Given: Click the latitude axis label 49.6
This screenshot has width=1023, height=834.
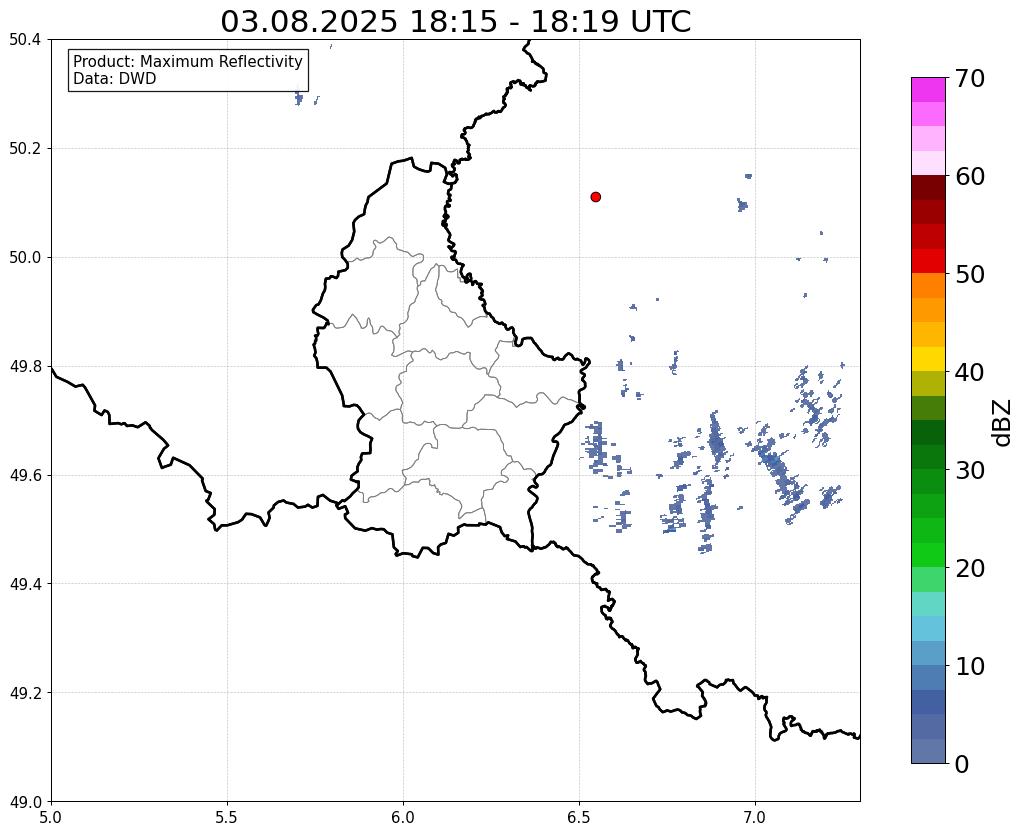Looking at the screenshot, I should (x=25, y=476).
